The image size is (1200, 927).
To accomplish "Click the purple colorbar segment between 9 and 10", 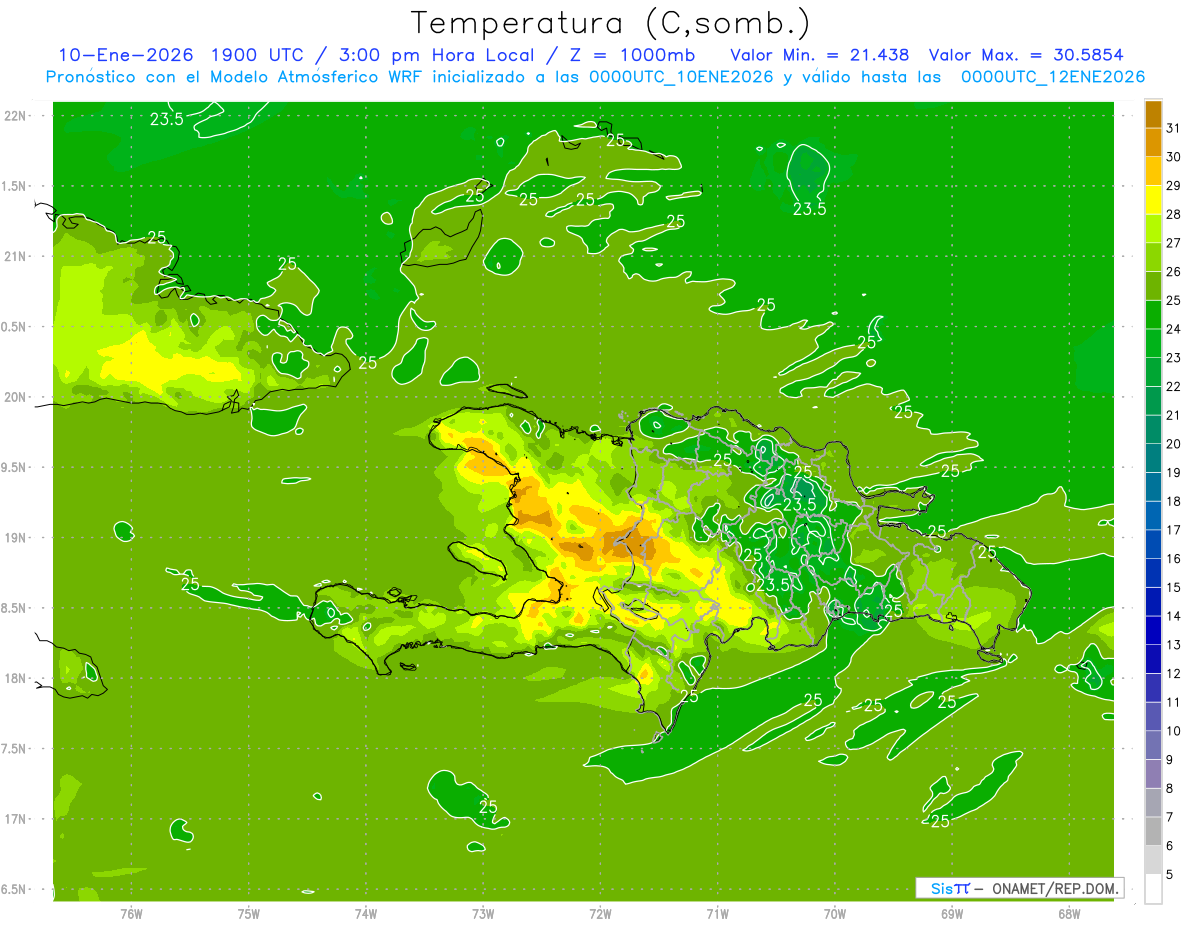I will pos(1153,745).
